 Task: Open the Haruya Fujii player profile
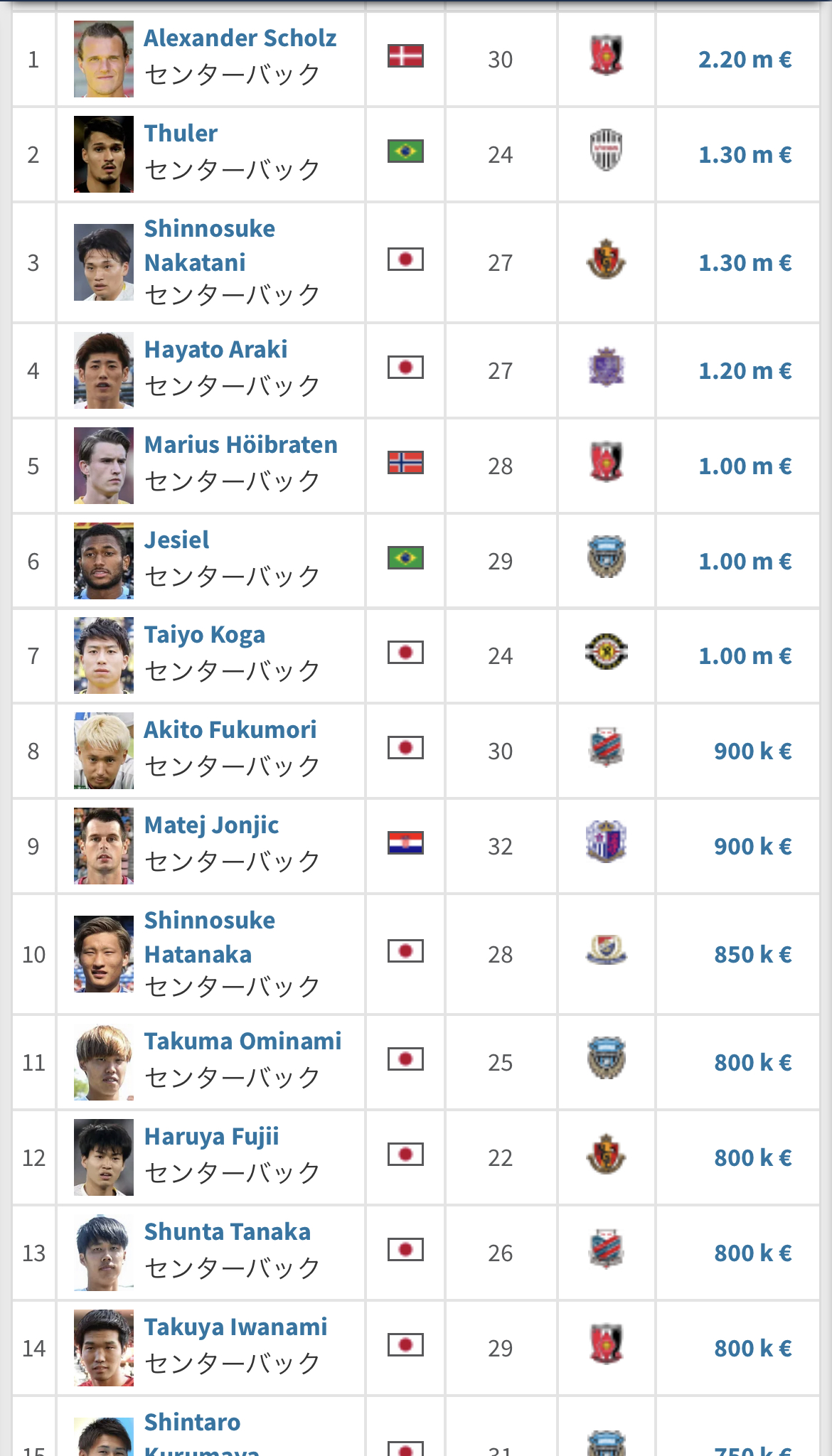[212, 1137]
